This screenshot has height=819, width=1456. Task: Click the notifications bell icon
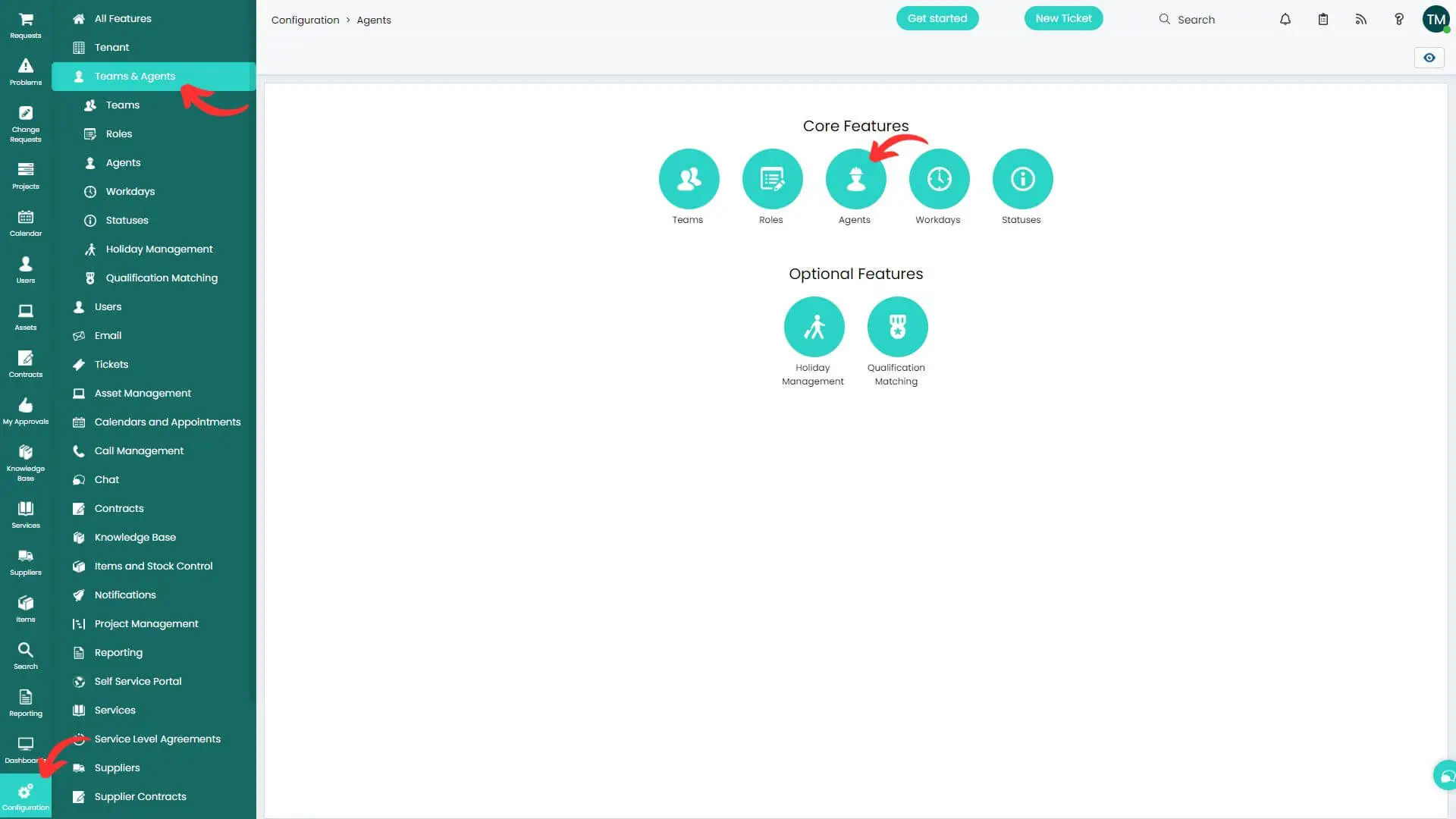(x=1285, y=20)
